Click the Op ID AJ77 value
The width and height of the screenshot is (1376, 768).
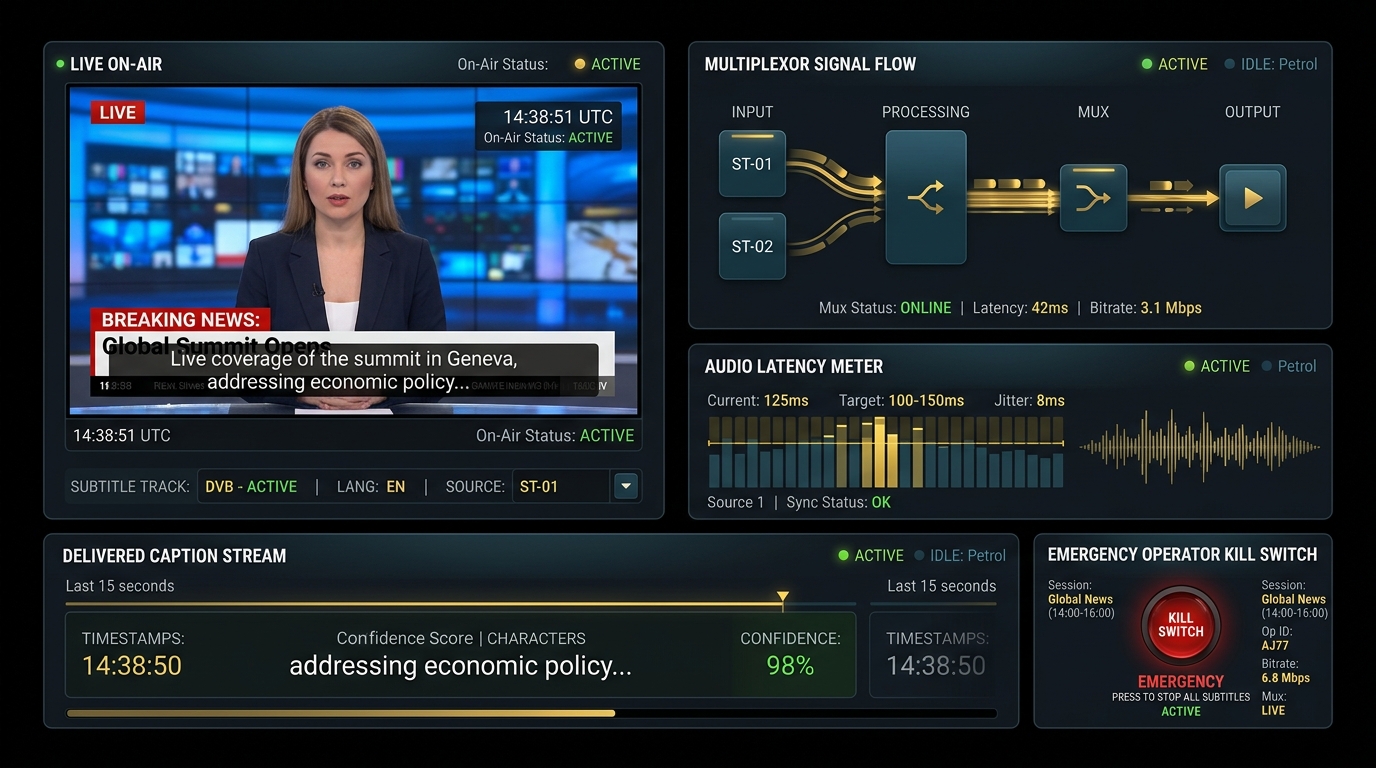[1275, 646]
